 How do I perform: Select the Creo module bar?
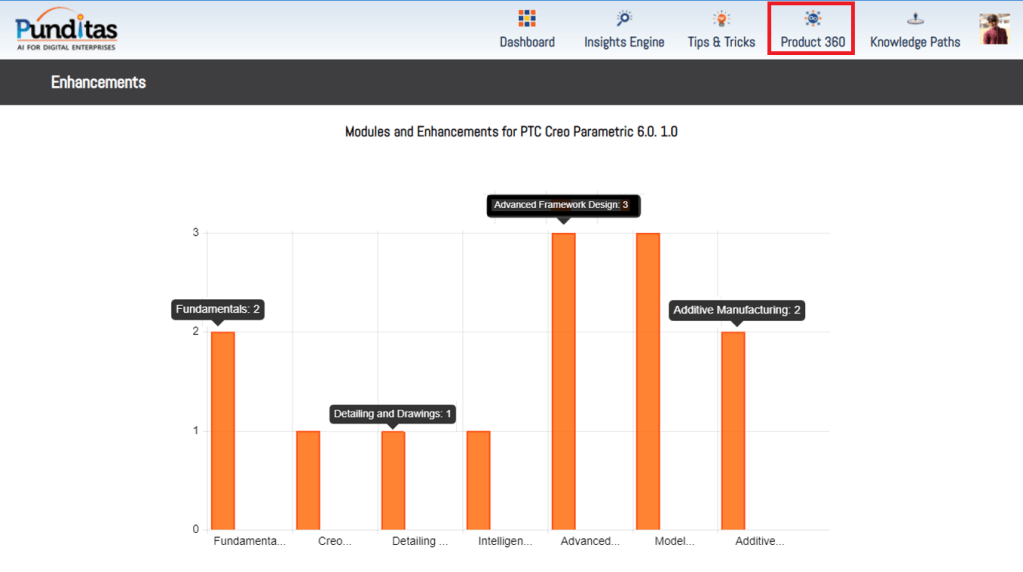click(x=308, y=480)
